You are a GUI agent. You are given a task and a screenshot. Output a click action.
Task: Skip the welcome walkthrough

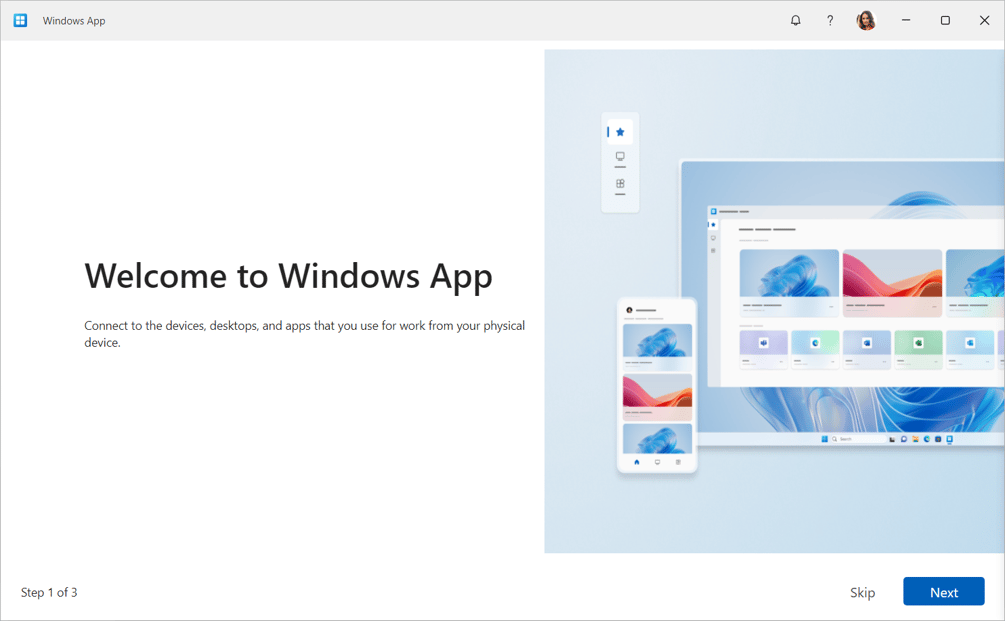tap(862, 591)
